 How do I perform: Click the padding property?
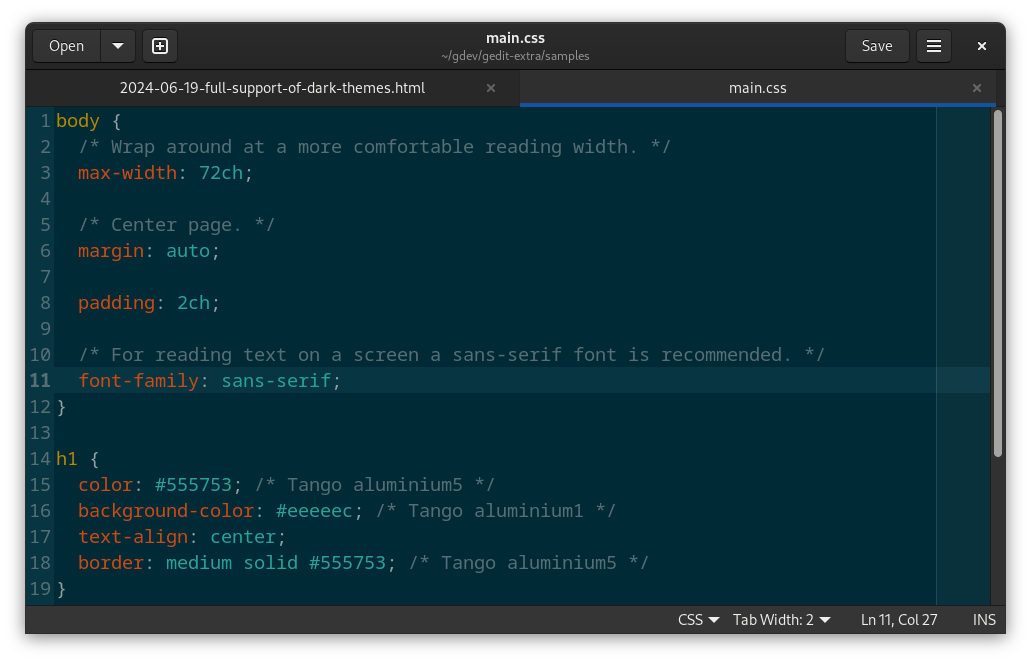[x=116, y=303]
